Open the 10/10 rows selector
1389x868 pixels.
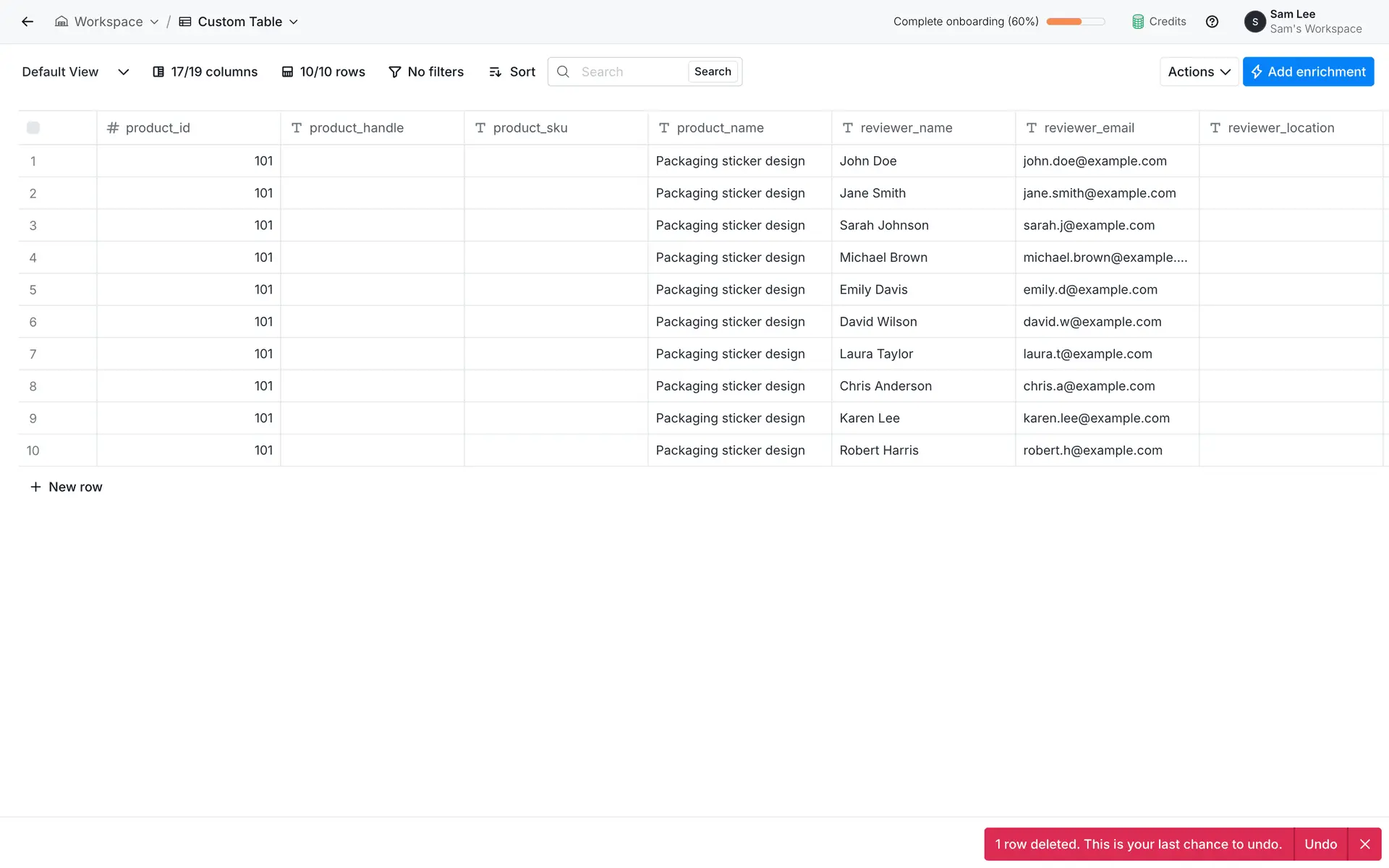(323, 72)
